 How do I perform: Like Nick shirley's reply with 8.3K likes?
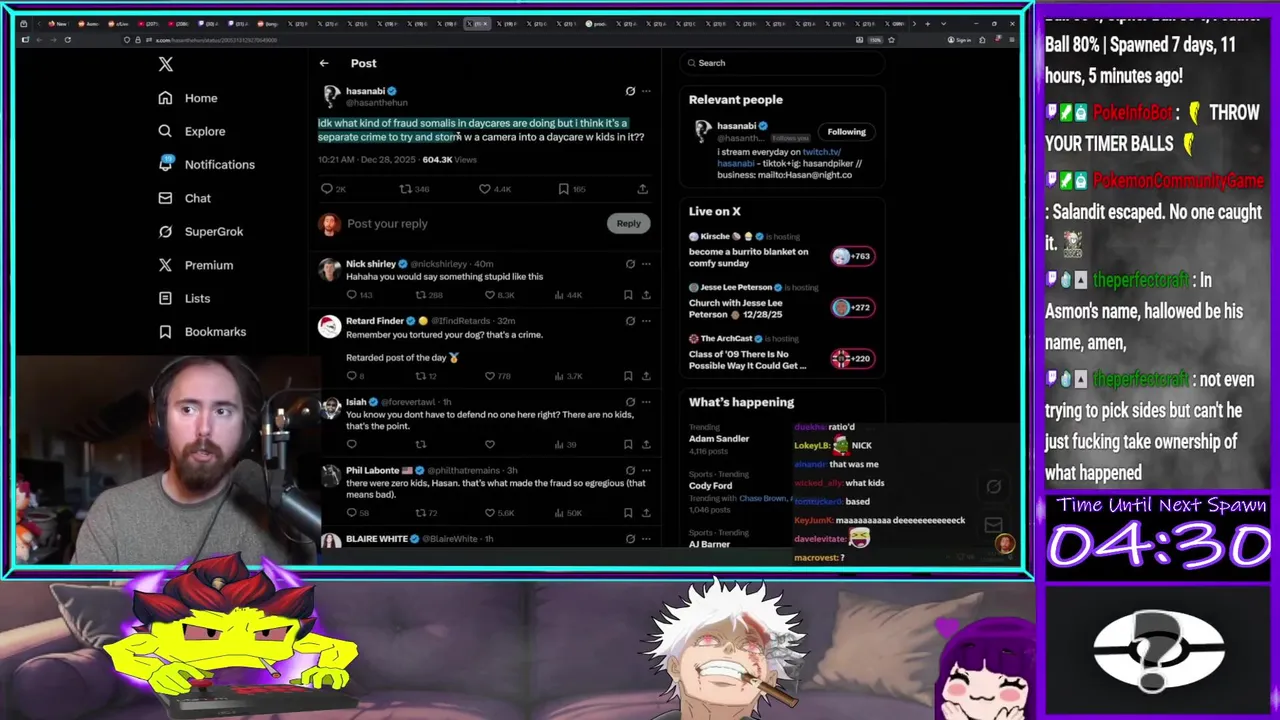tap(500, 295)
